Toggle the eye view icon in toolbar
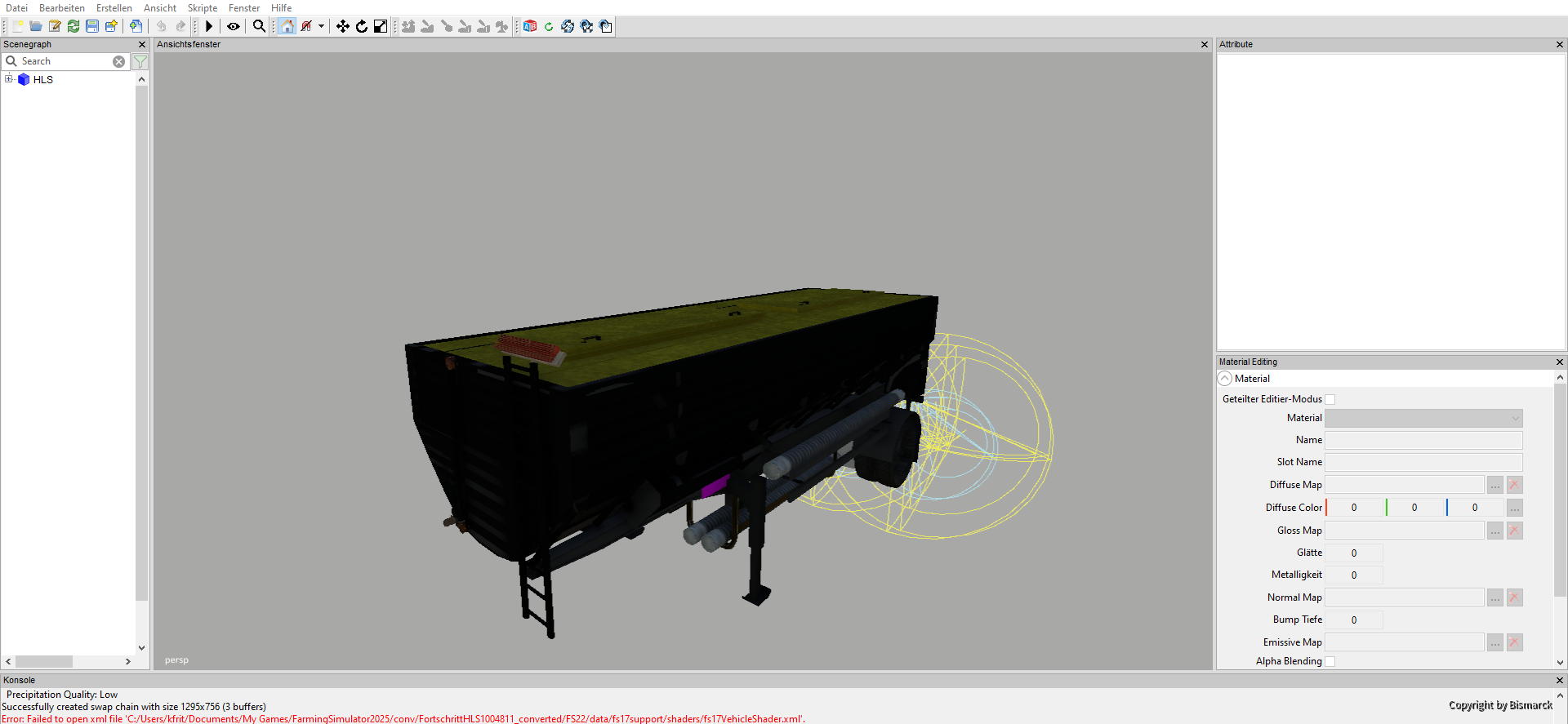The width and height of the screenshot is (1568, 724). pyautogui.click(x=234, y=26)
